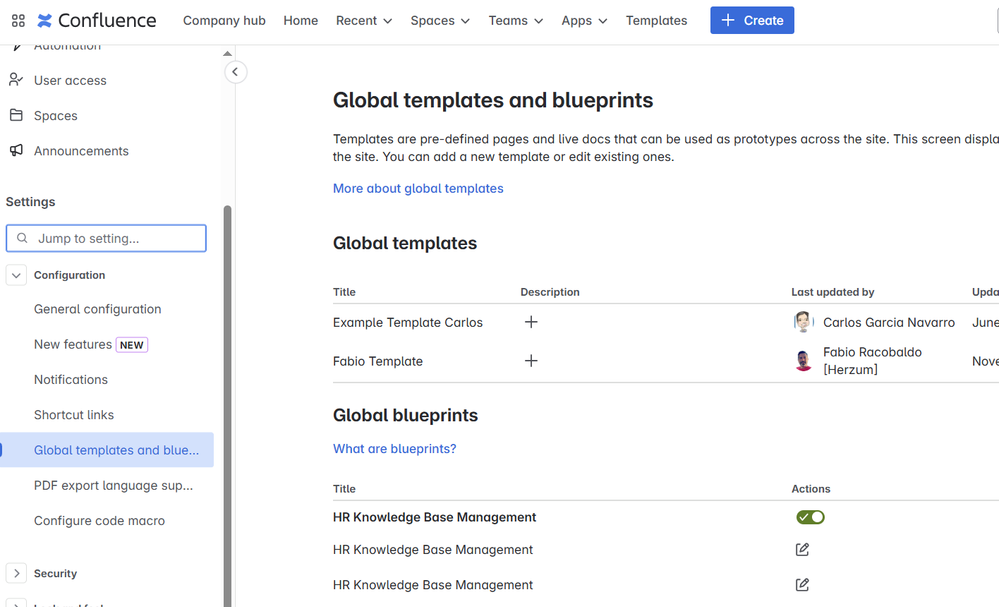This screenshot has height=607, width=999.
Task: Click the sidebar vertical scrollbar
Action: tap(227, 406)
